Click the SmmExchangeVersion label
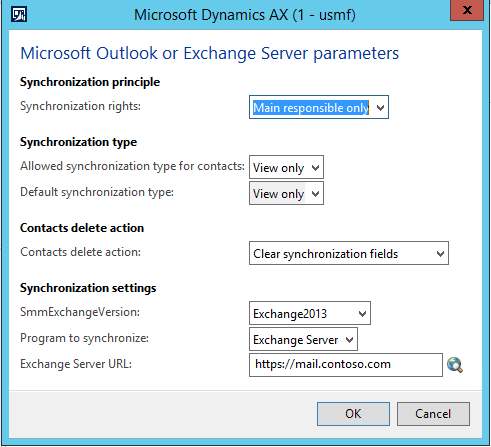 [x=80, y=312]
